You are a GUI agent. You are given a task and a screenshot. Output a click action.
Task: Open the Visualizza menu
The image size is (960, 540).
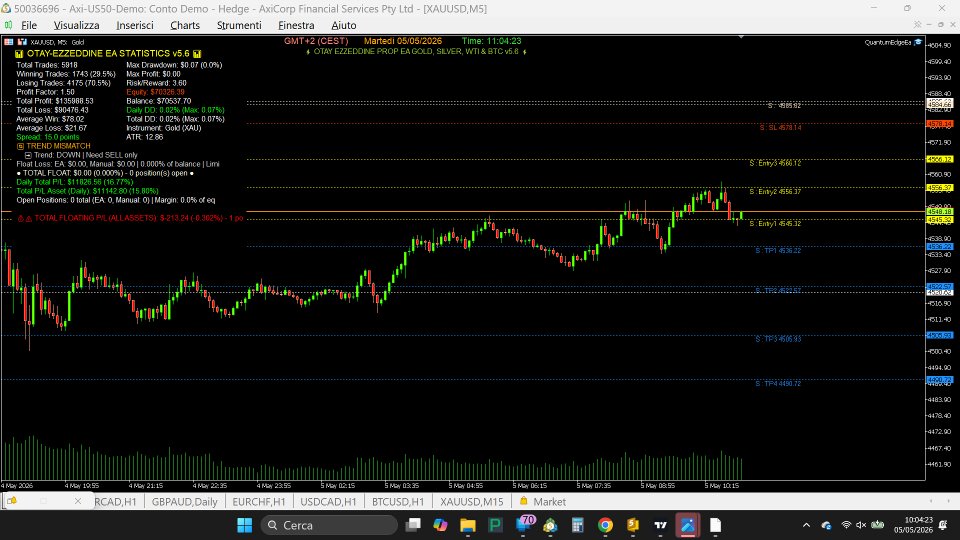(x=77, y=25)
